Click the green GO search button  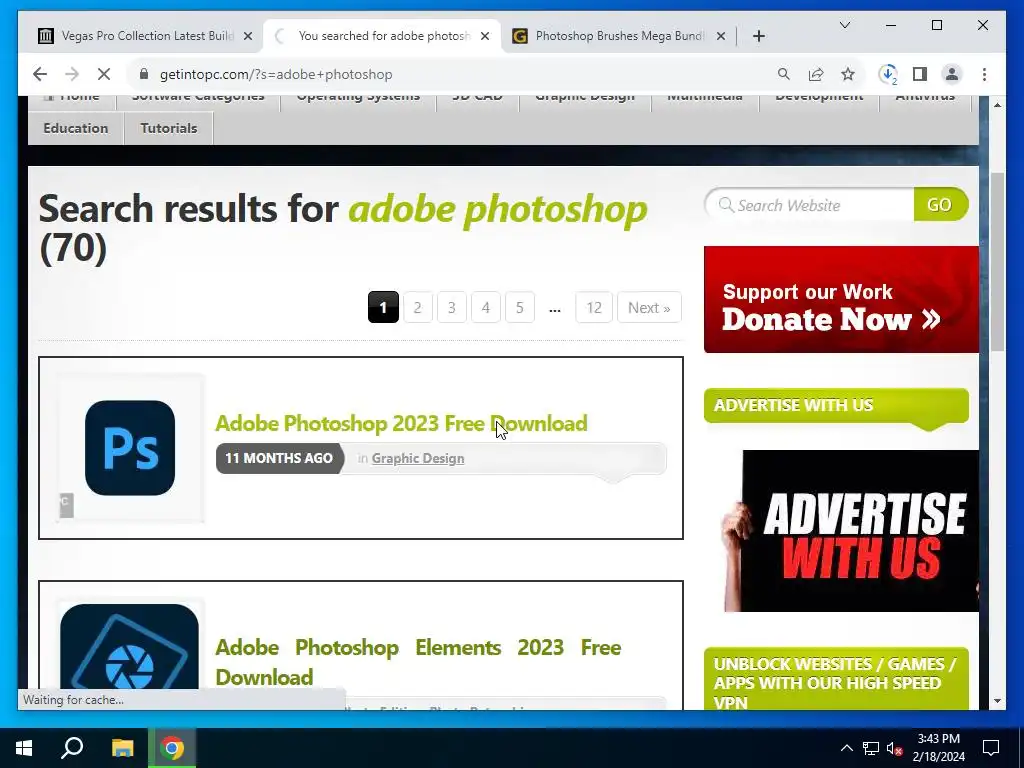(940, 204)
